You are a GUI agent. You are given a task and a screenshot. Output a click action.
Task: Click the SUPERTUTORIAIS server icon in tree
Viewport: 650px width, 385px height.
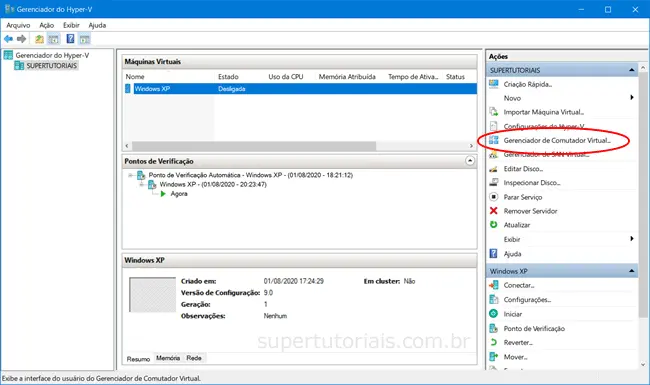pyautogui.click(x=19, y=65)
